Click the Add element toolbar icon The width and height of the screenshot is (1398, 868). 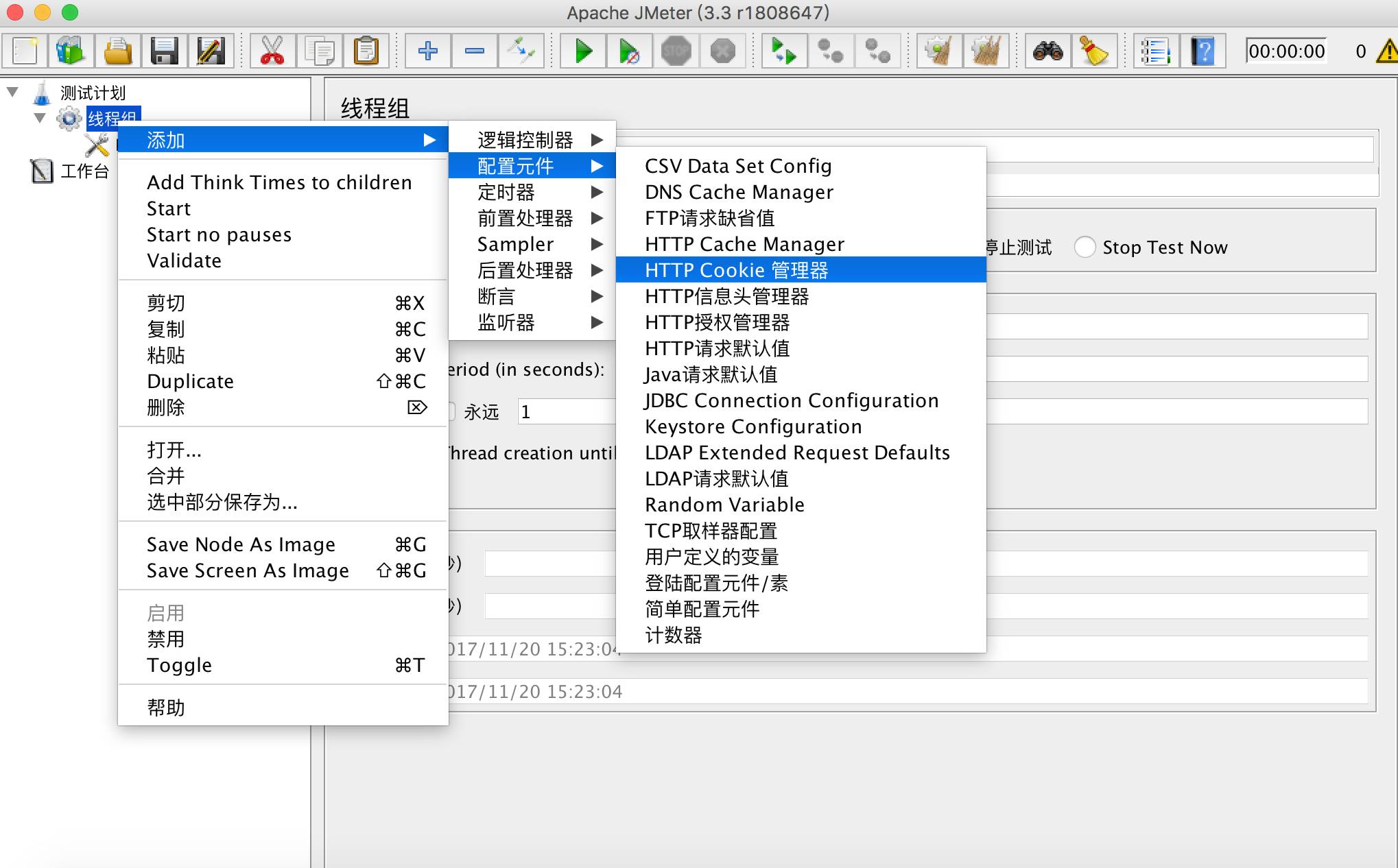click(427, 51)
